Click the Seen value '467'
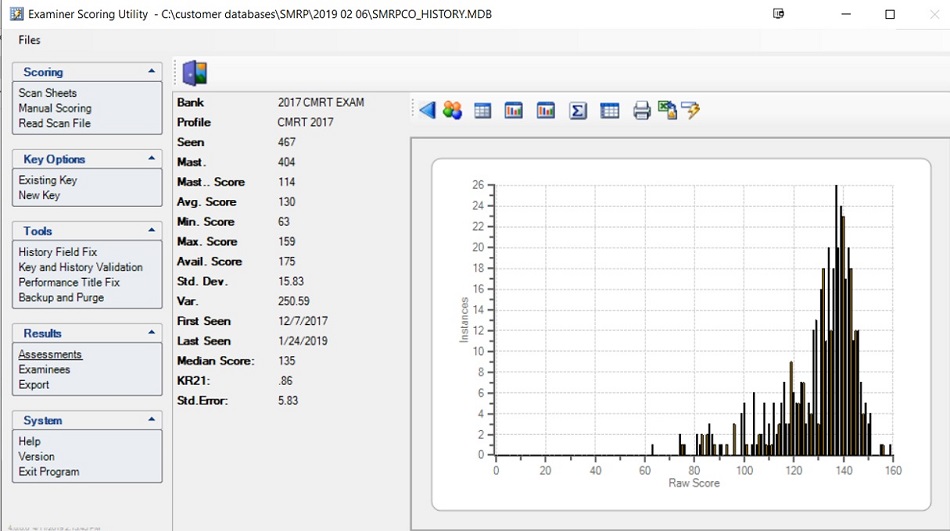 pos(287,142)
